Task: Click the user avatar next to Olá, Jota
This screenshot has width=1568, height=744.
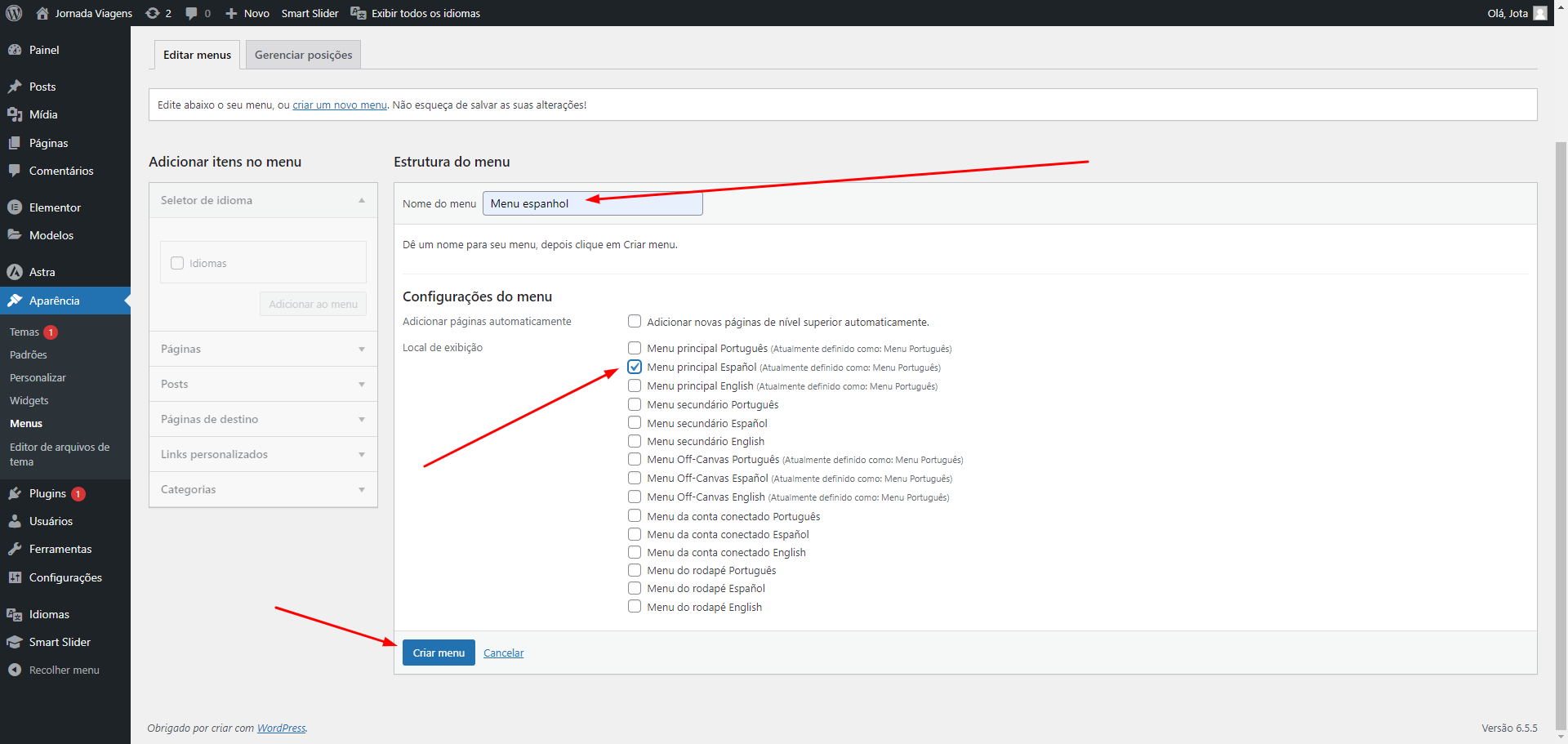Action: [x=1540, y=13]
